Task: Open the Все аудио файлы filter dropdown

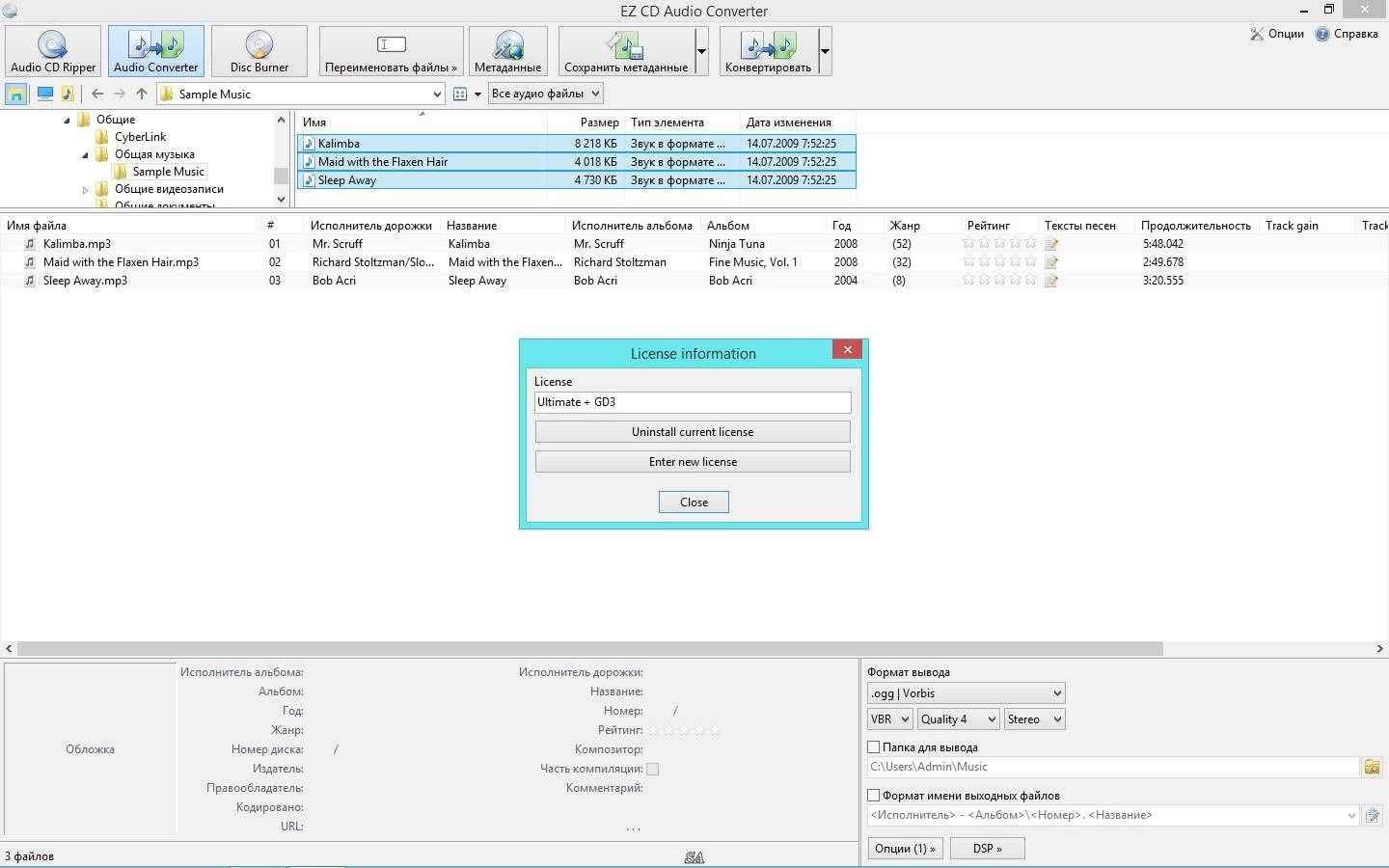Action: 546,94
